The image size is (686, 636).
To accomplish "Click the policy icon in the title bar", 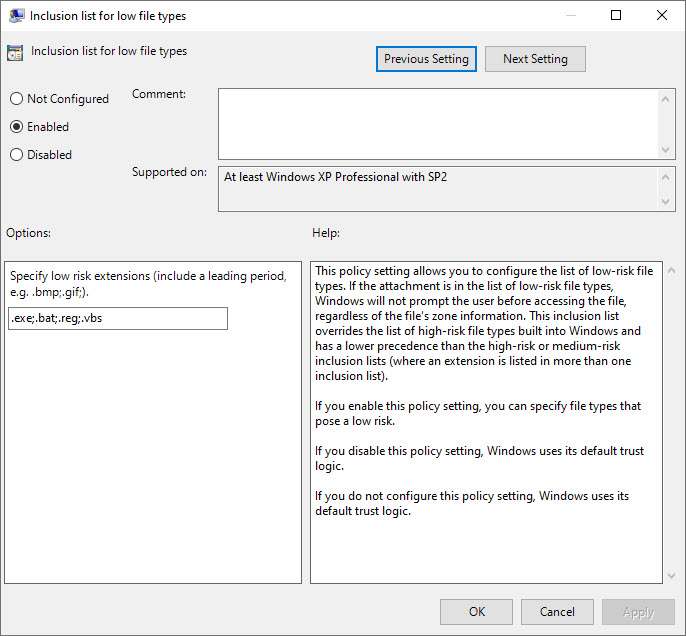I will (15, 16).
